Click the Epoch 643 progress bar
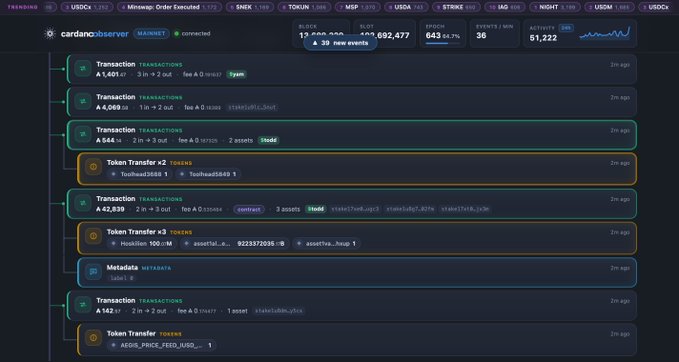The width and height of the screenshot is (679, 362). tap(443, 43)
